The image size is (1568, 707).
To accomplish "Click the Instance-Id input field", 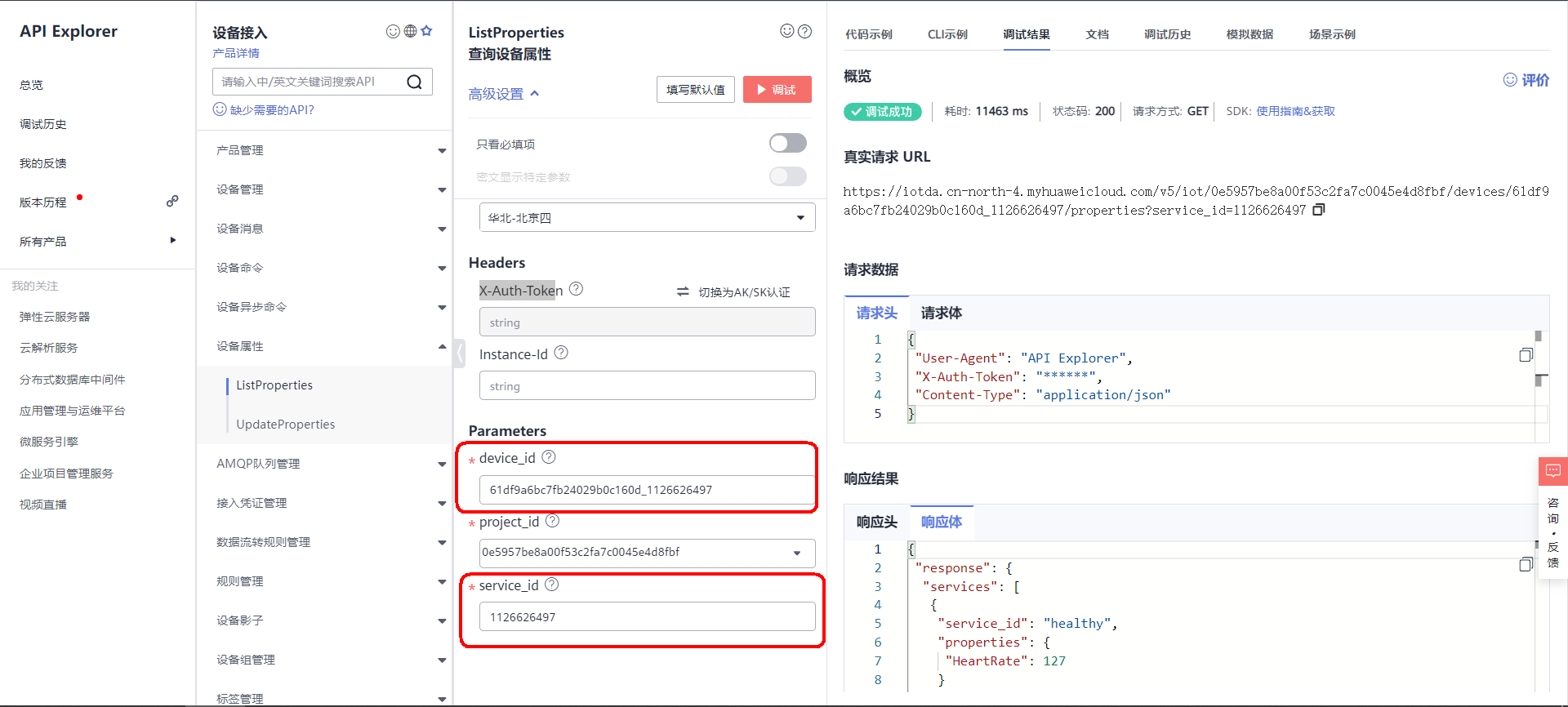I will click(647, 385).
